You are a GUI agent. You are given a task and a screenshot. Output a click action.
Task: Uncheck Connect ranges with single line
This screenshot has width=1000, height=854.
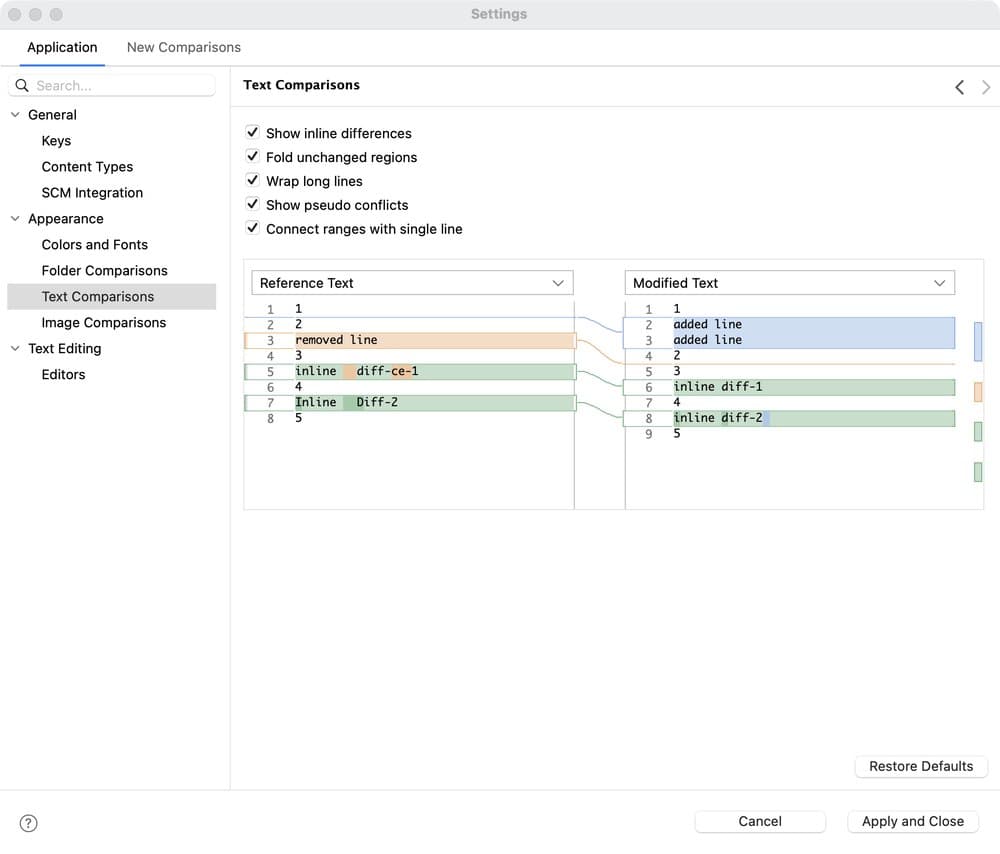(x=253, y=228)
